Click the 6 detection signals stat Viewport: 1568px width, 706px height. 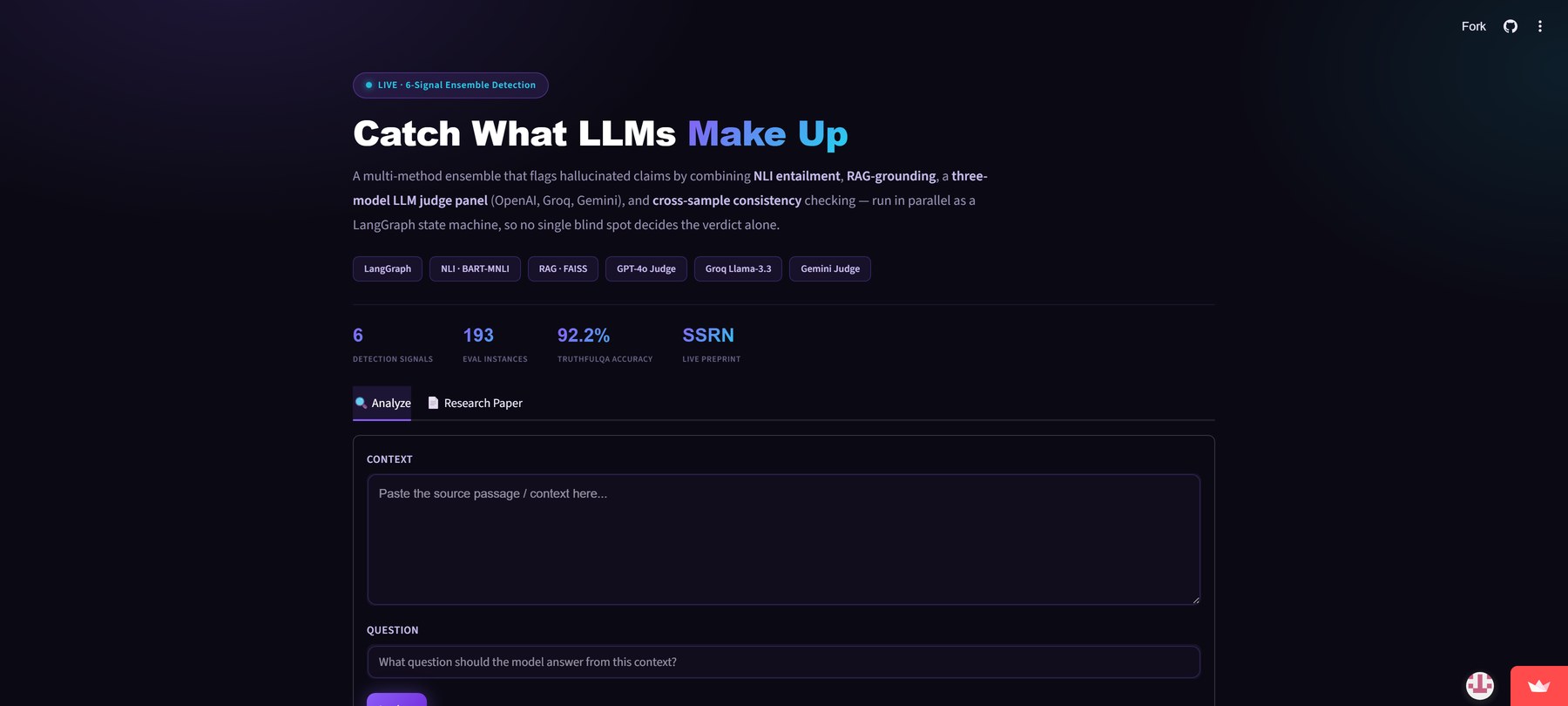coord(393,344)
